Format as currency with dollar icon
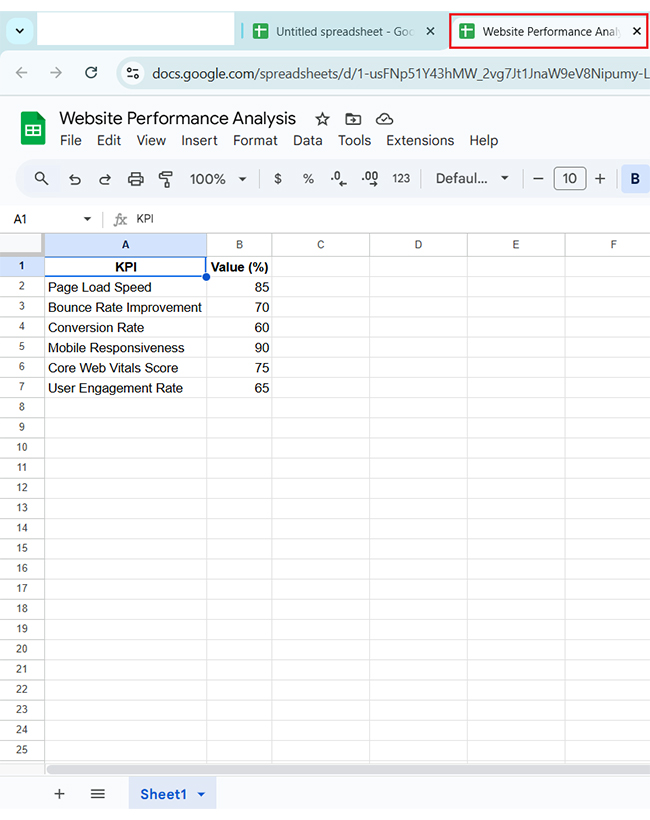 click(277, 179)
